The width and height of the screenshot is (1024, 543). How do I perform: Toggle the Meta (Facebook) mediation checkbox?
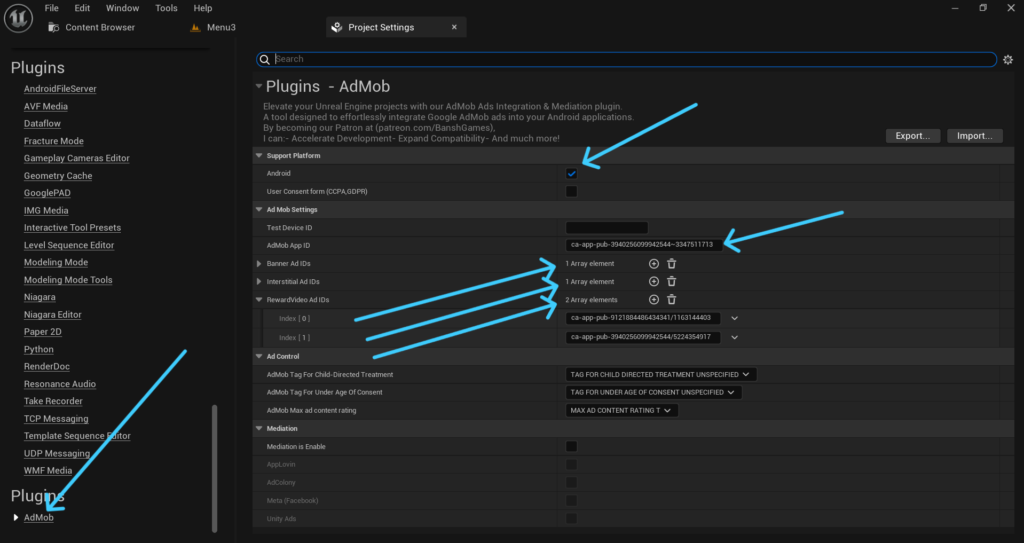pos(571,501)
